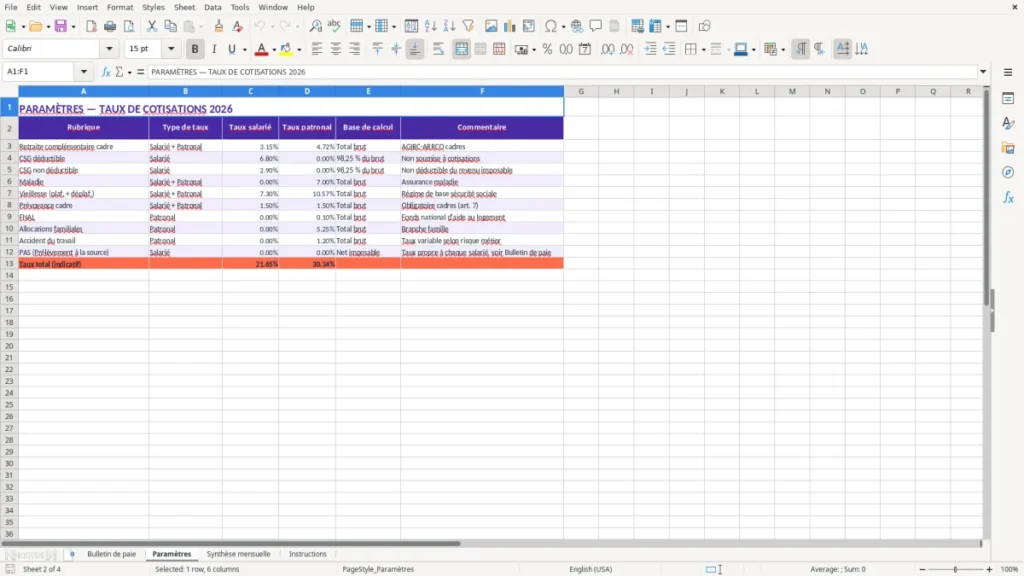Apply the red font color
The width and height of the screenshot is (1024, 576).
(x=261, y=49)
